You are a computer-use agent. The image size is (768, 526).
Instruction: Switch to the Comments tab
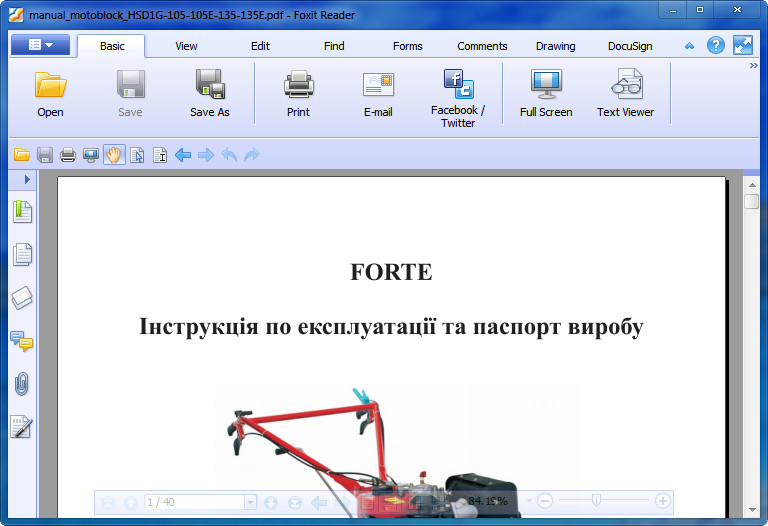[x=482, y=46]
